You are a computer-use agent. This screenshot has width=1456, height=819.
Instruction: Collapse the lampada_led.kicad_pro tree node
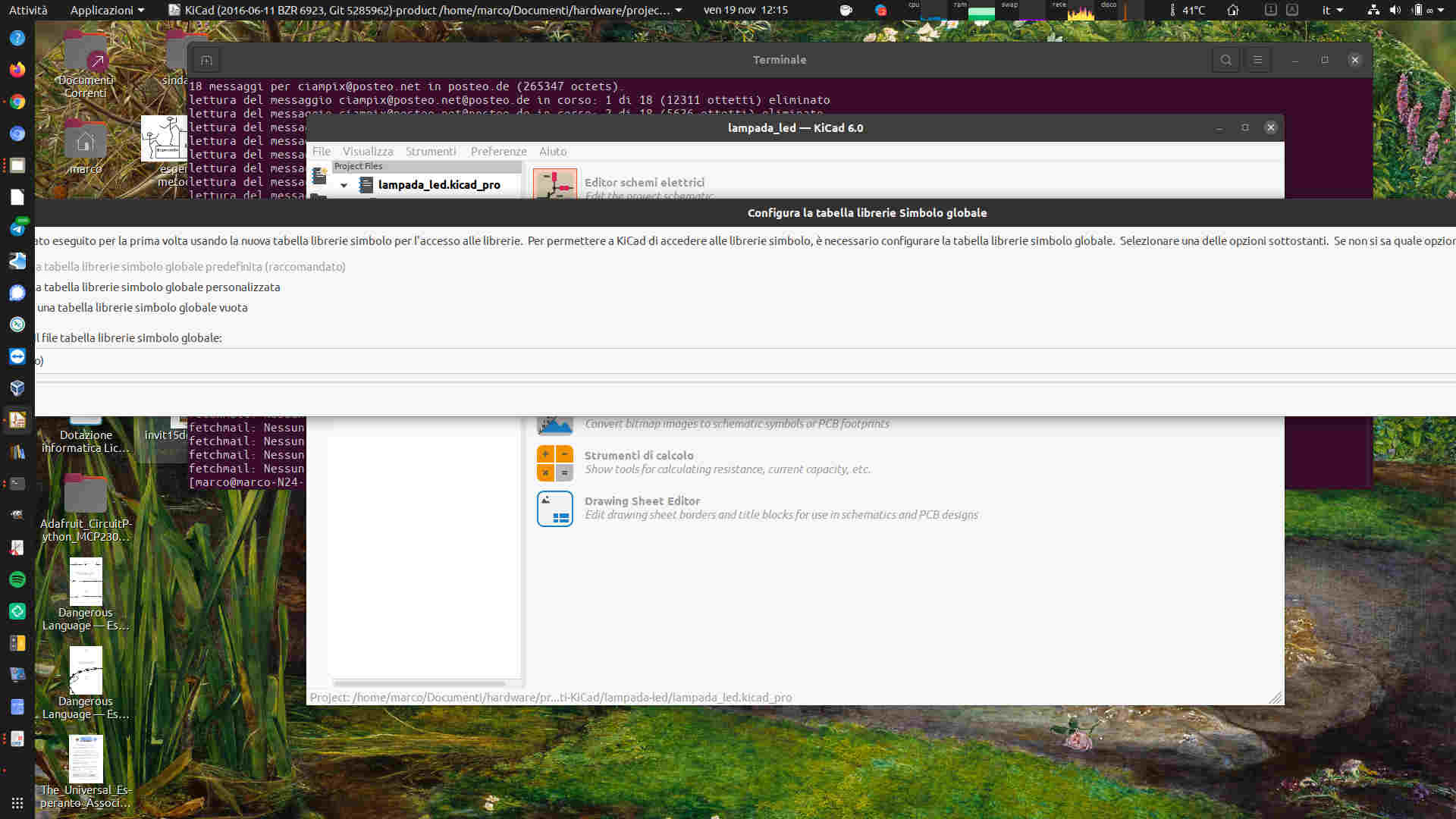click(344, 185)
